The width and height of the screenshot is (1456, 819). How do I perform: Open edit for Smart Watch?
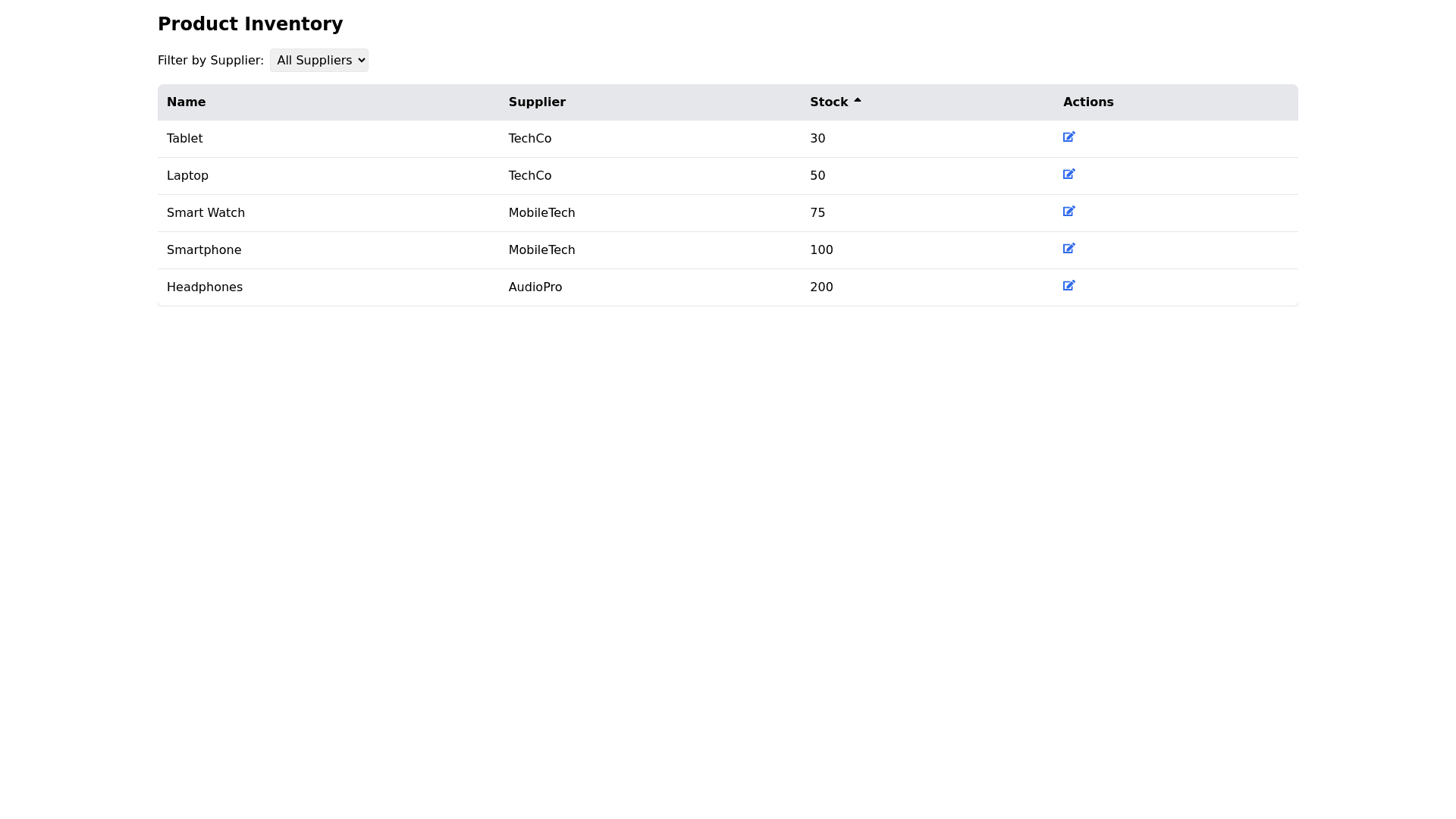(1068, 212)
